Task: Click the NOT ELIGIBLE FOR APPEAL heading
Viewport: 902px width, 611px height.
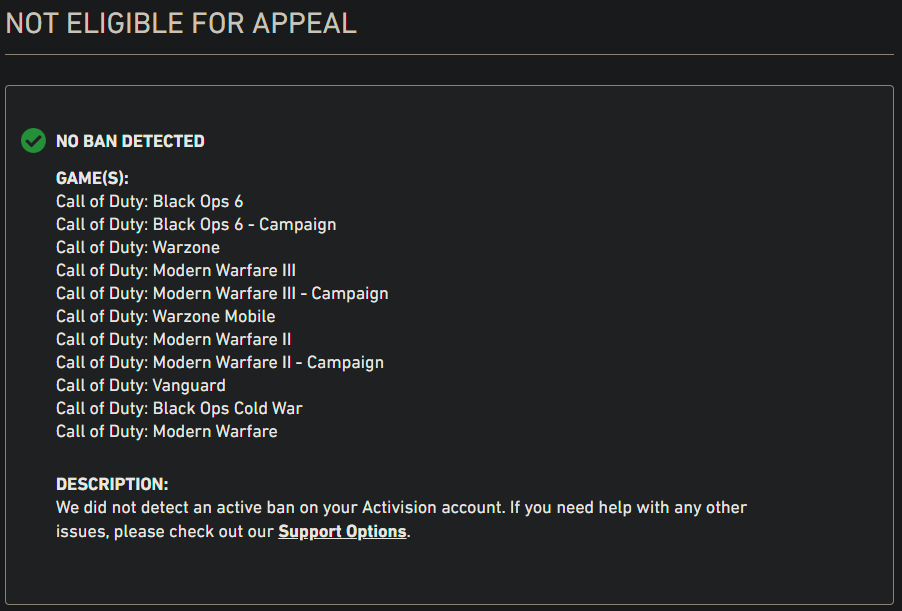Action: [x=181, y=24]
